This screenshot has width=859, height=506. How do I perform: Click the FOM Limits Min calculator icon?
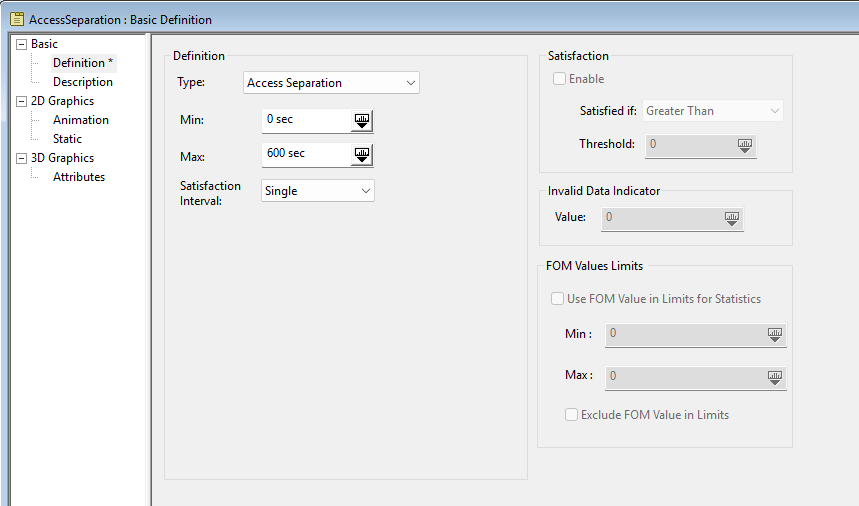coord(774,335)
